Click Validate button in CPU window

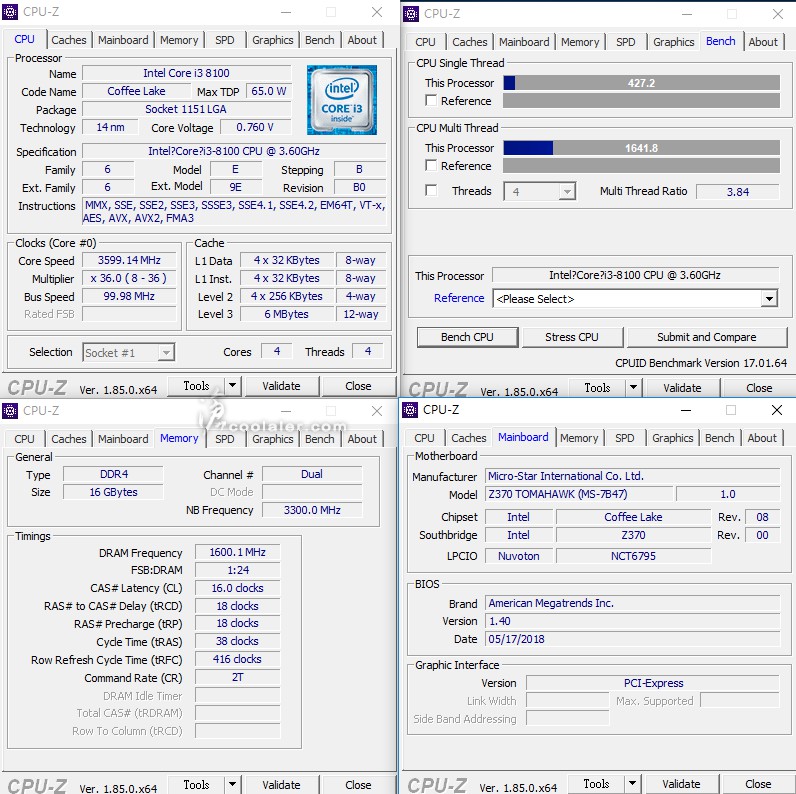pyautogui.click(x=282, y=386)
